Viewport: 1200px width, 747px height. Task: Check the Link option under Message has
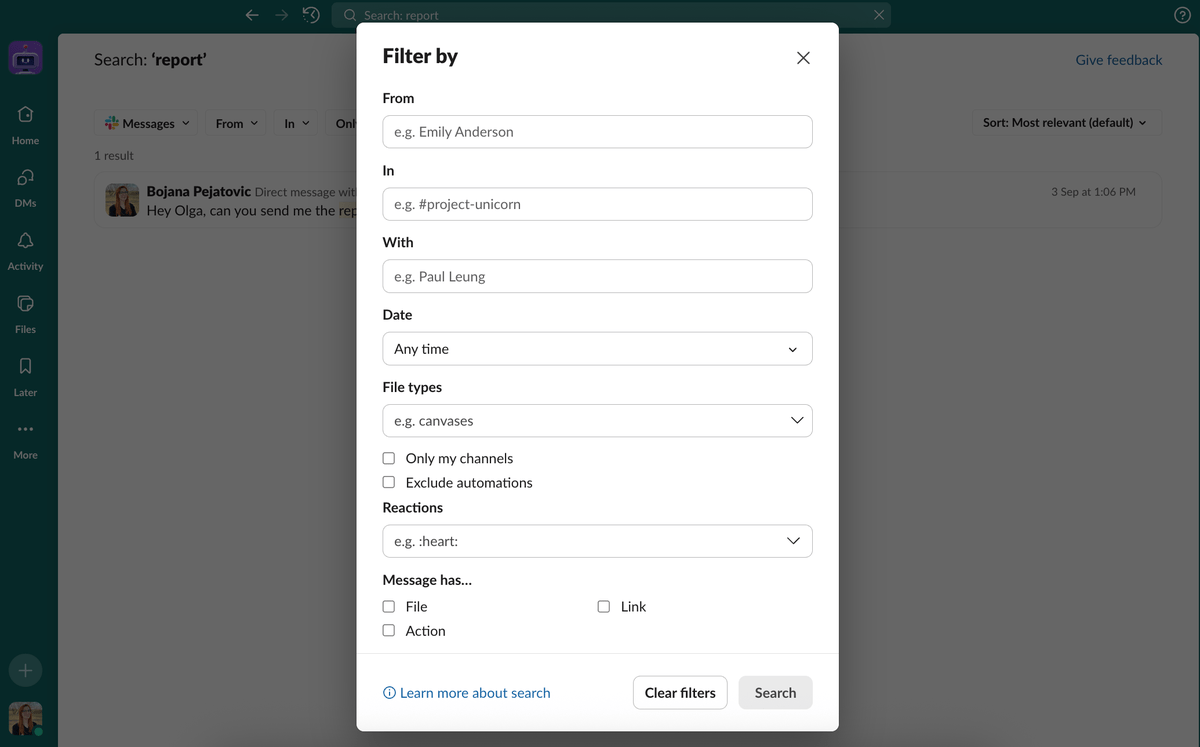click(x=604, y=606)
